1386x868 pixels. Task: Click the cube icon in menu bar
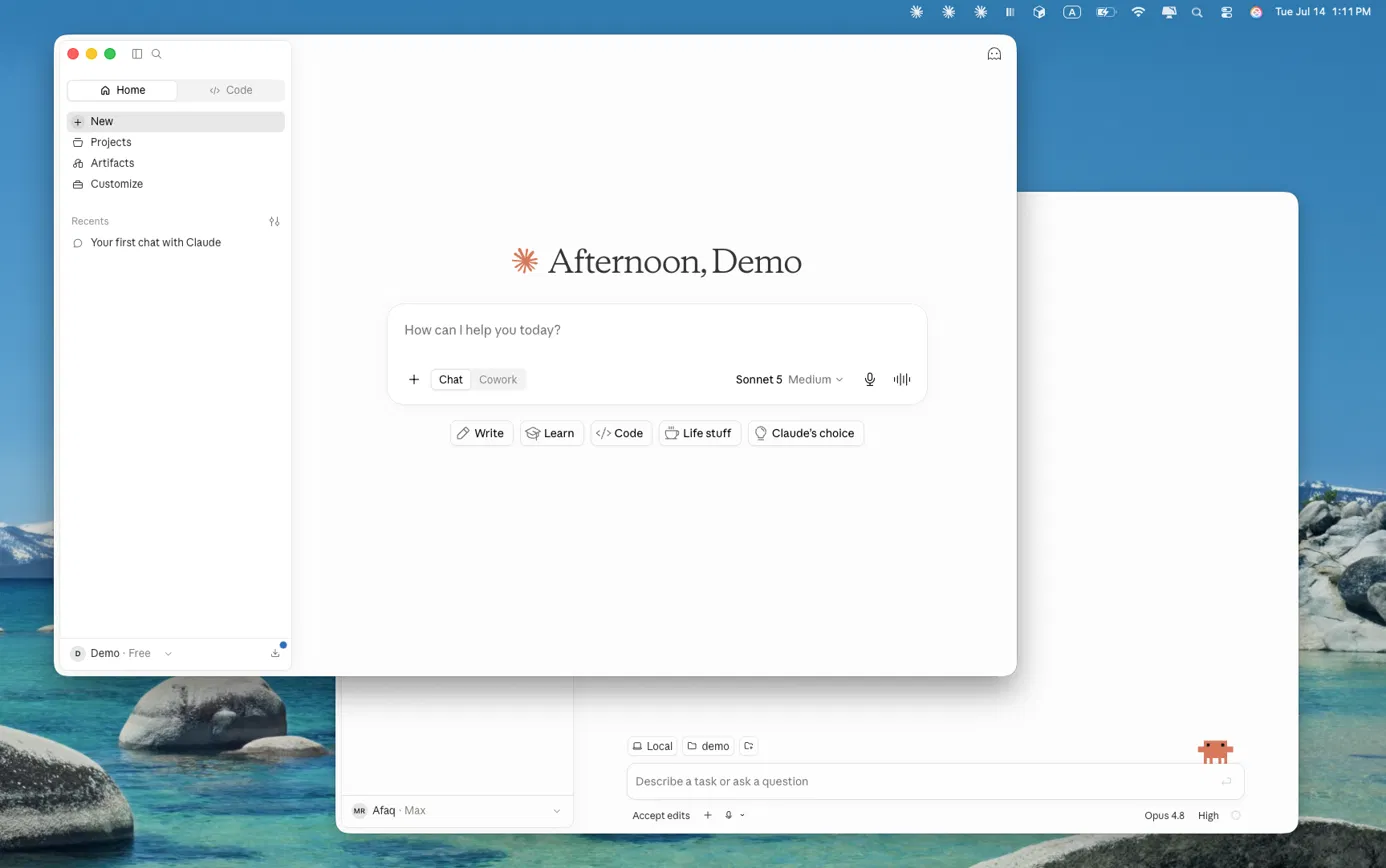click(x=1040, y=12)
